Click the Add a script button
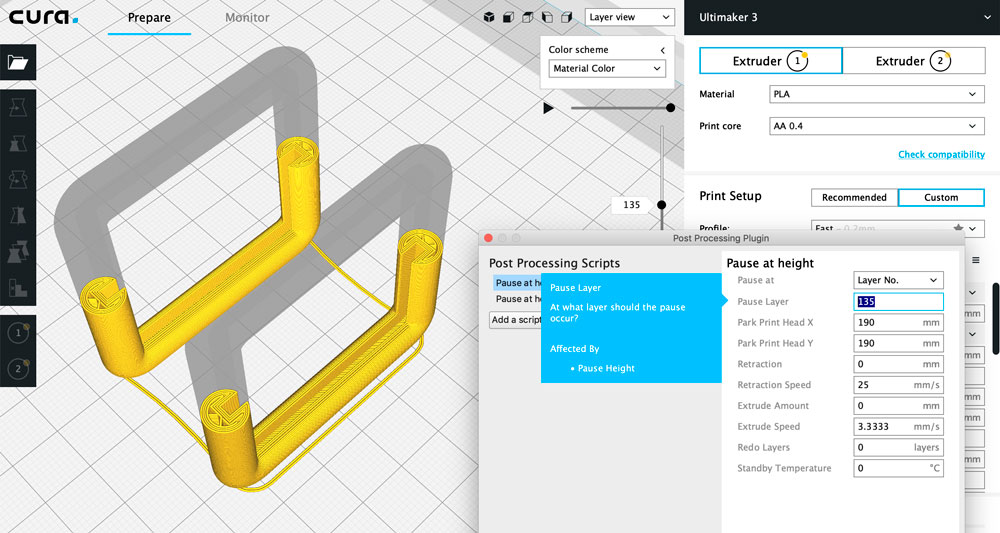Viewport: 1000px width, 533px height. [515, 319]
